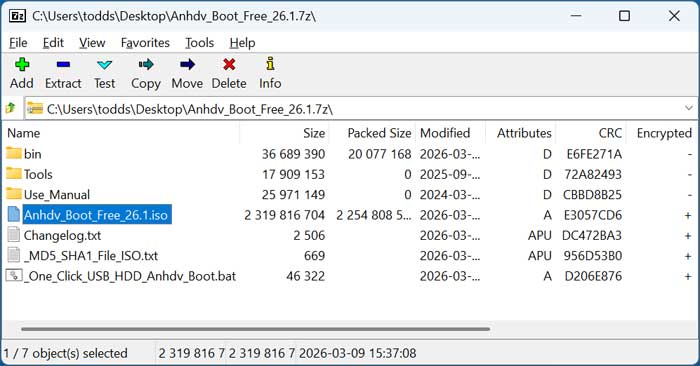The height and width of the screenshot is (366, 700).
Task: Open the Edit menu
Action: 53,43
